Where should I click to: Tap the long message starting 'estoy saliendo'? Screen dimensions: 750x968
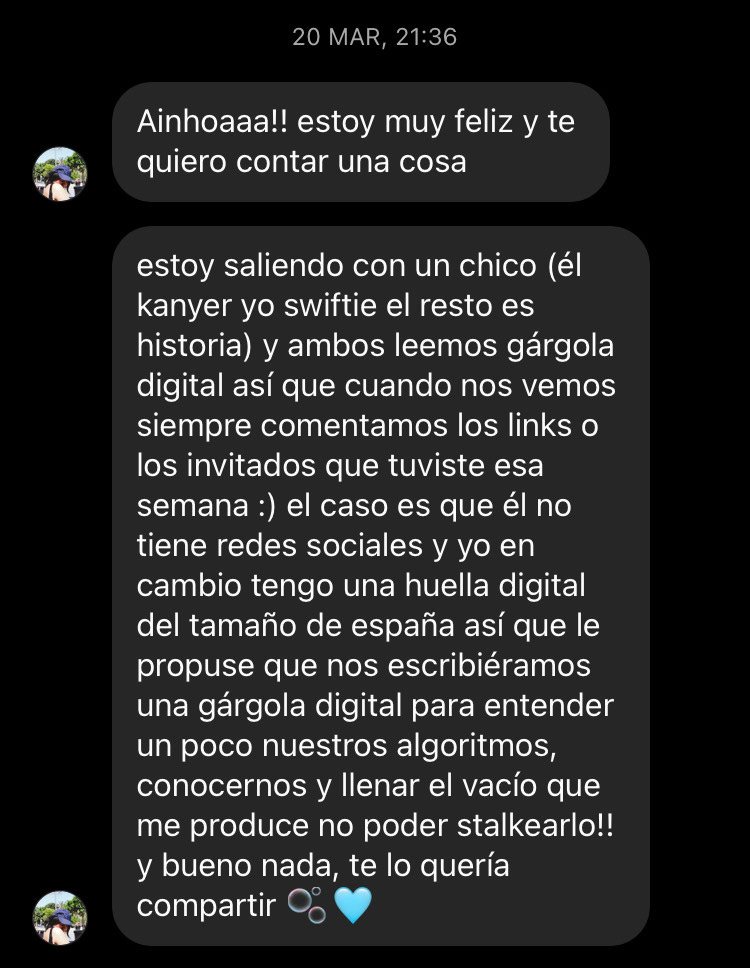coord(381,586)
